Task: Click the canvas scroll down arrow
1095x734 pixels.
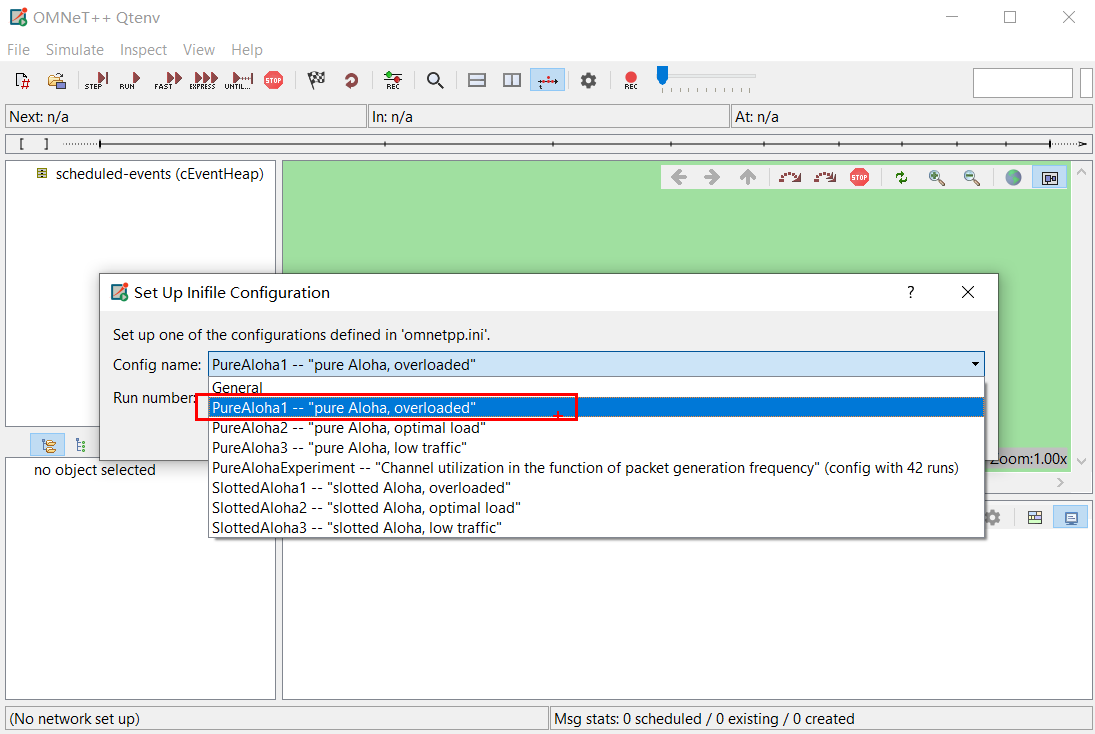Action: pos(1082,462)
